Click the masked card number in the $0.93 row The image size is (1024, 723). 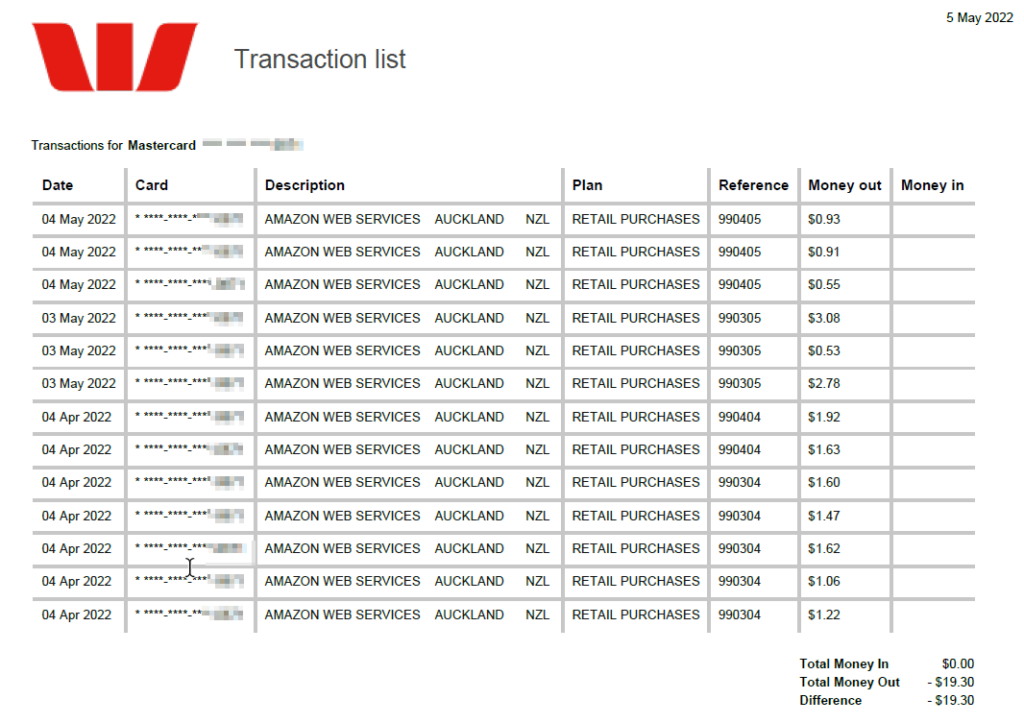(x=189, y=219)
